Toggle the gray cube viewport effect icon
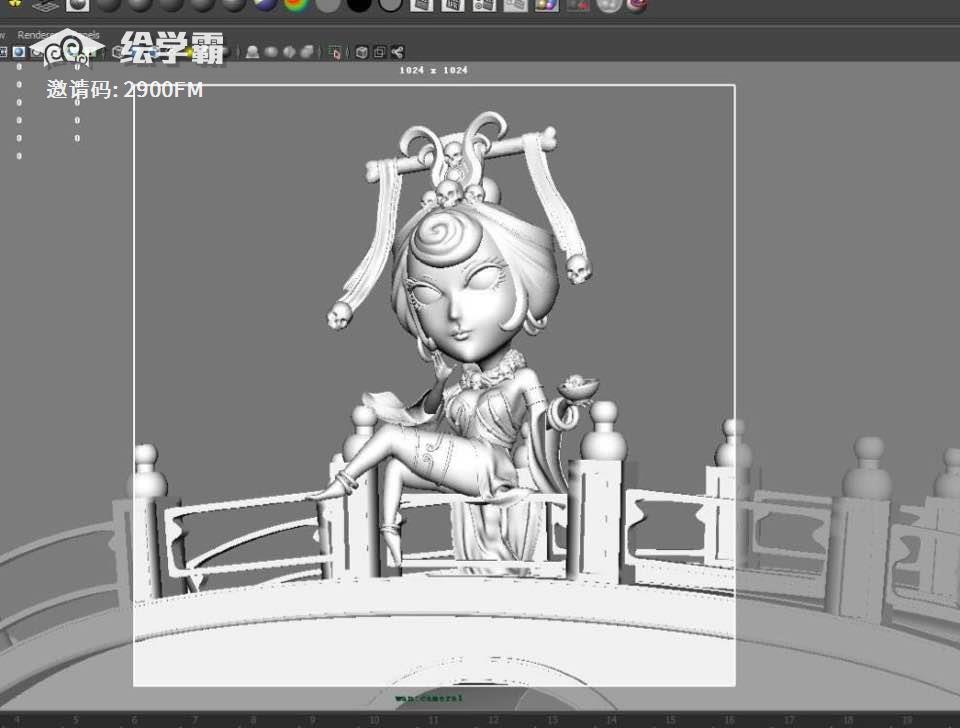960x728 pixels. pyautogui.click(x=307, y=52)
